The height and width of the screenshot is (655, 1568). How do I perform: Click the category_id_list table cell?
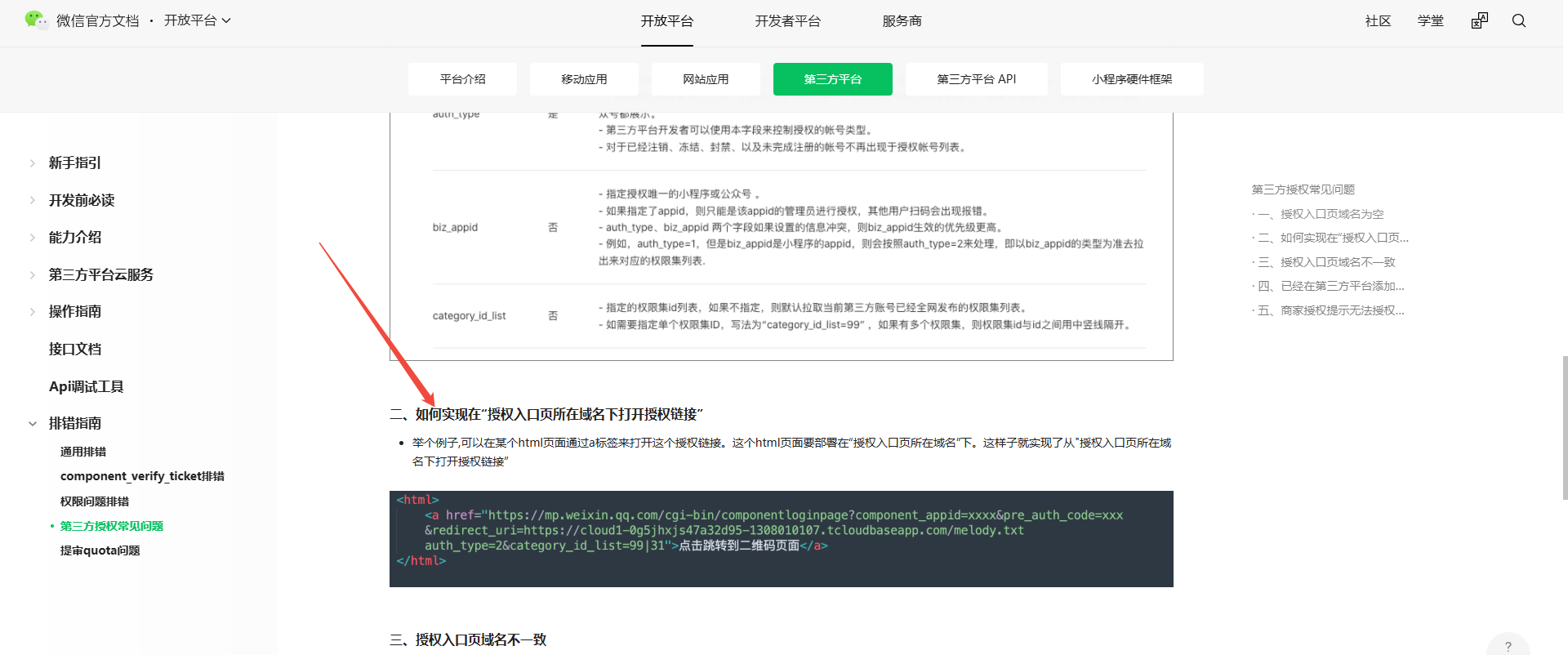click(469, 315)
